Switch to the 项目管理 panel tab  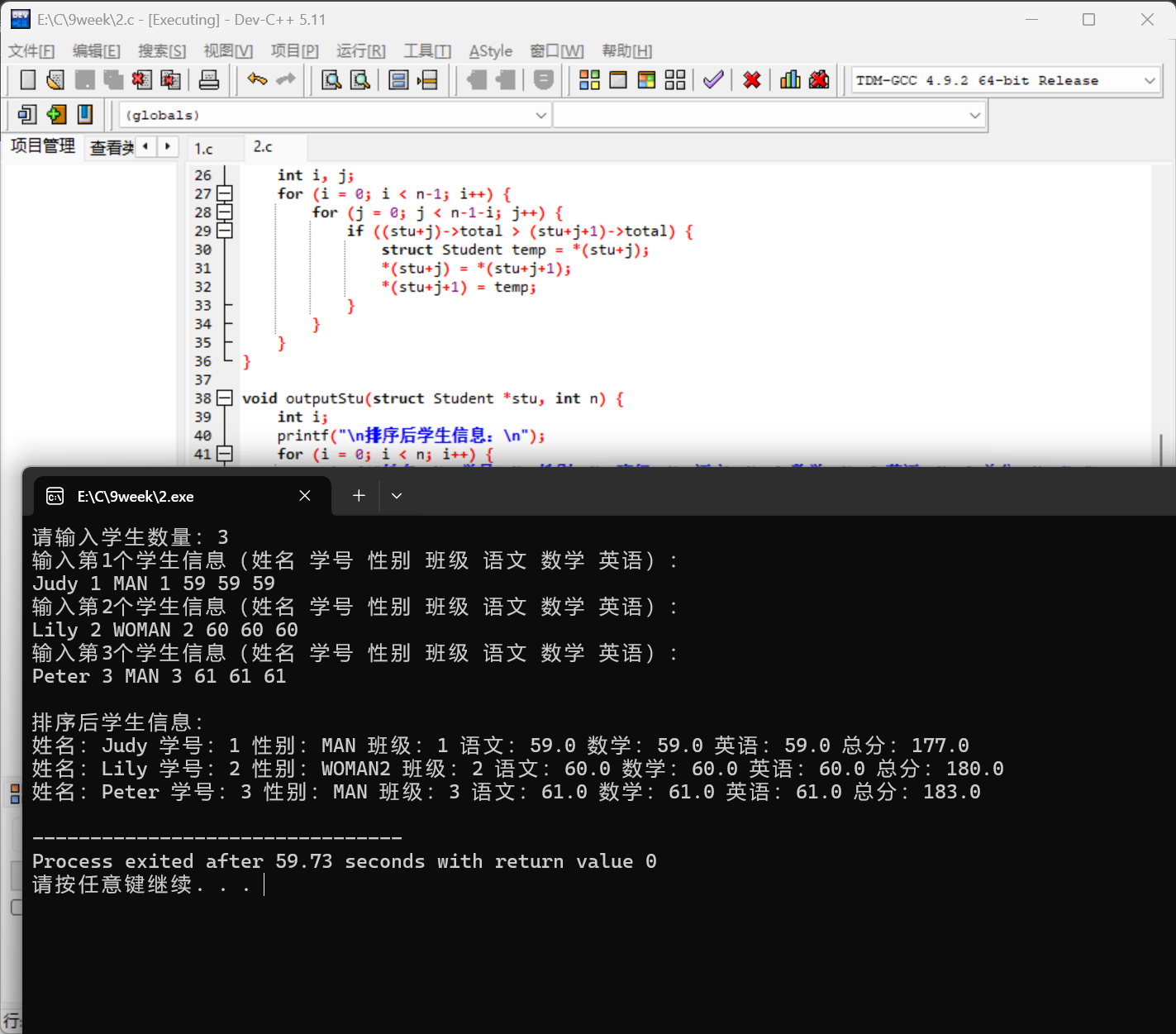point(43,146)
